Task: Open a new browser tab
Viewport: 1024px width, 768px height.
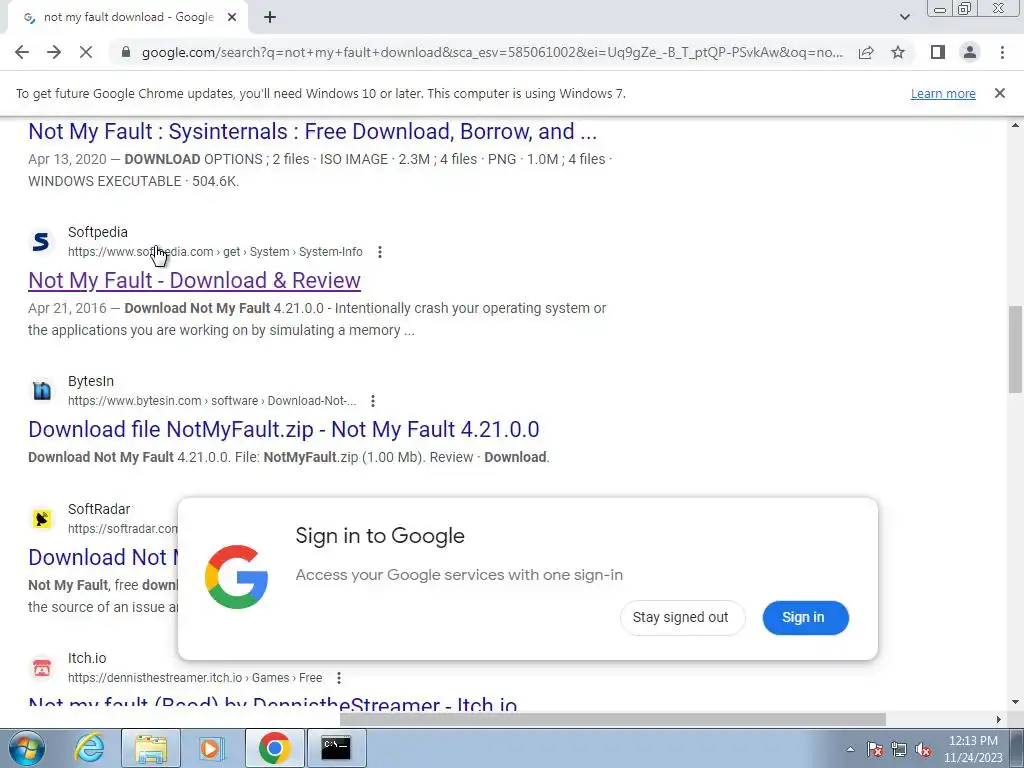Action: [x=270, y=18]
